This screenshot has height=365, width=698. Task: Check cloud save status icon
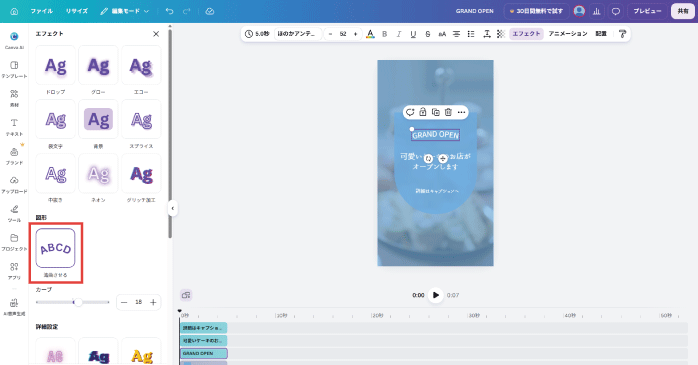[x=210, y=11]
